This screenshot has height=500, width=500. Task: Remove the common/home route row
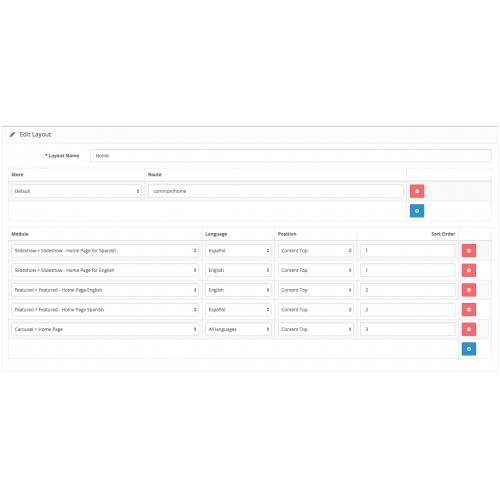point(417,191)
